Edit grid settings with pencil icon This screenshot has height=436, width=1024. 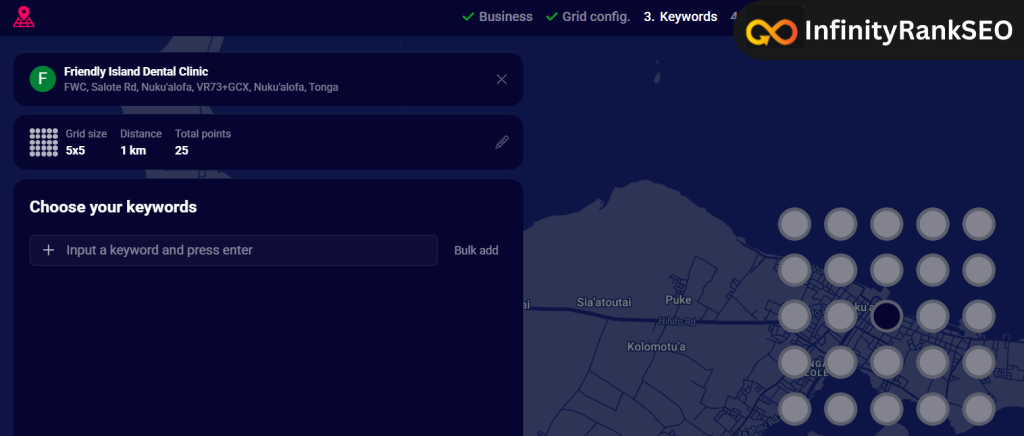(502, 142)
